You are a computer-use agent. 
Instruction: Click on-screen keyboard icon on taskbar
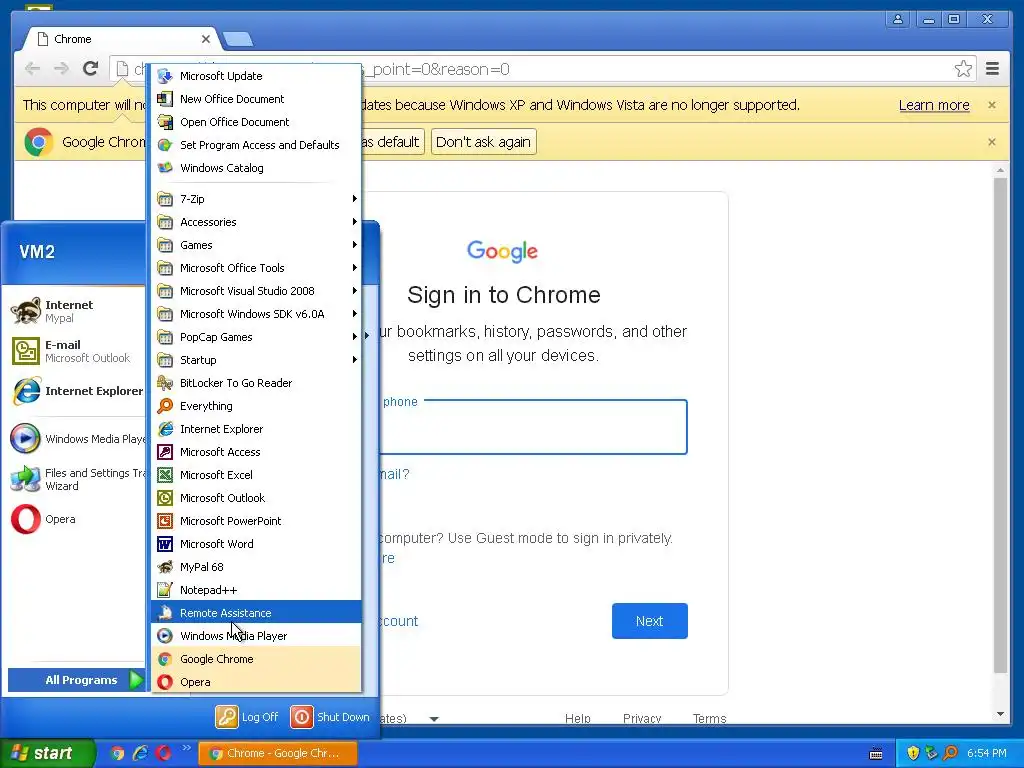coord(876,754)
